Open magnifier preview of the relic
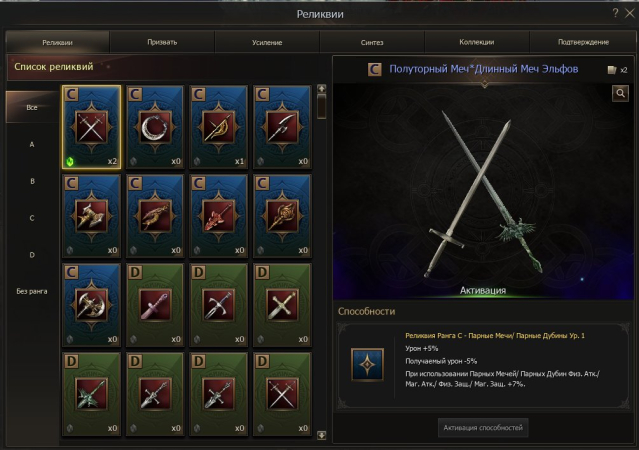Viewport: 639px width, 450px height. (x=620, y=93)
